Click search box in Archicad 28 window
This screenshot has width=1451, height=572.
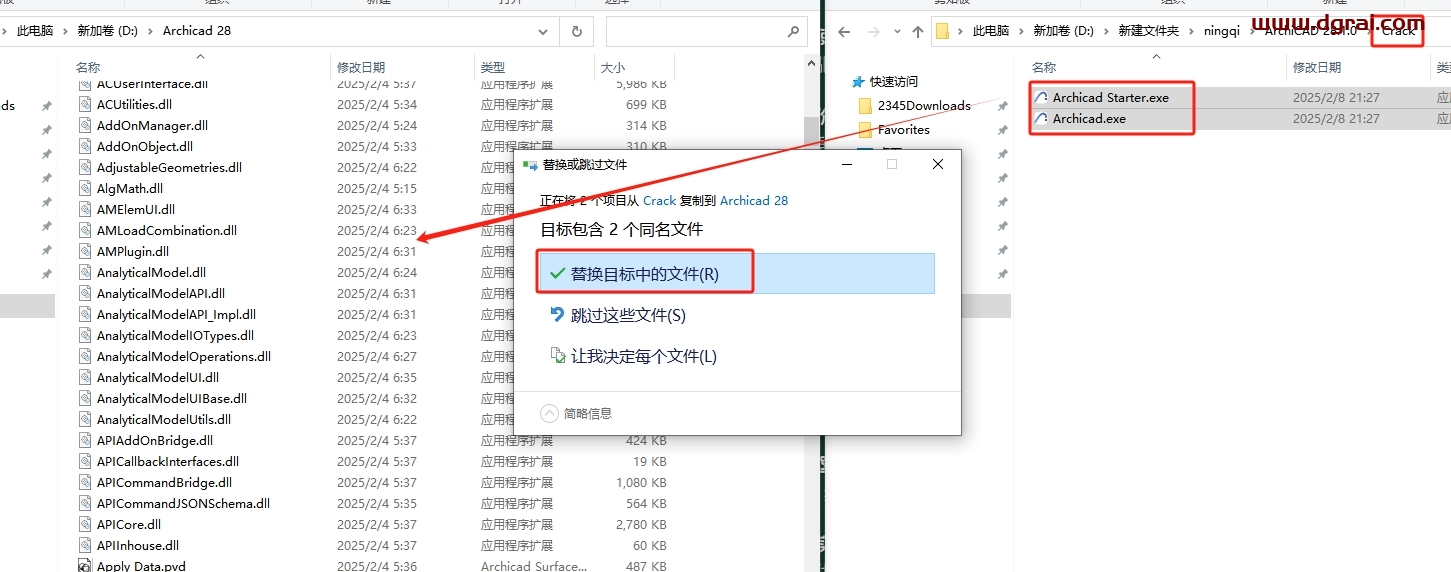[x=706, y=31]
